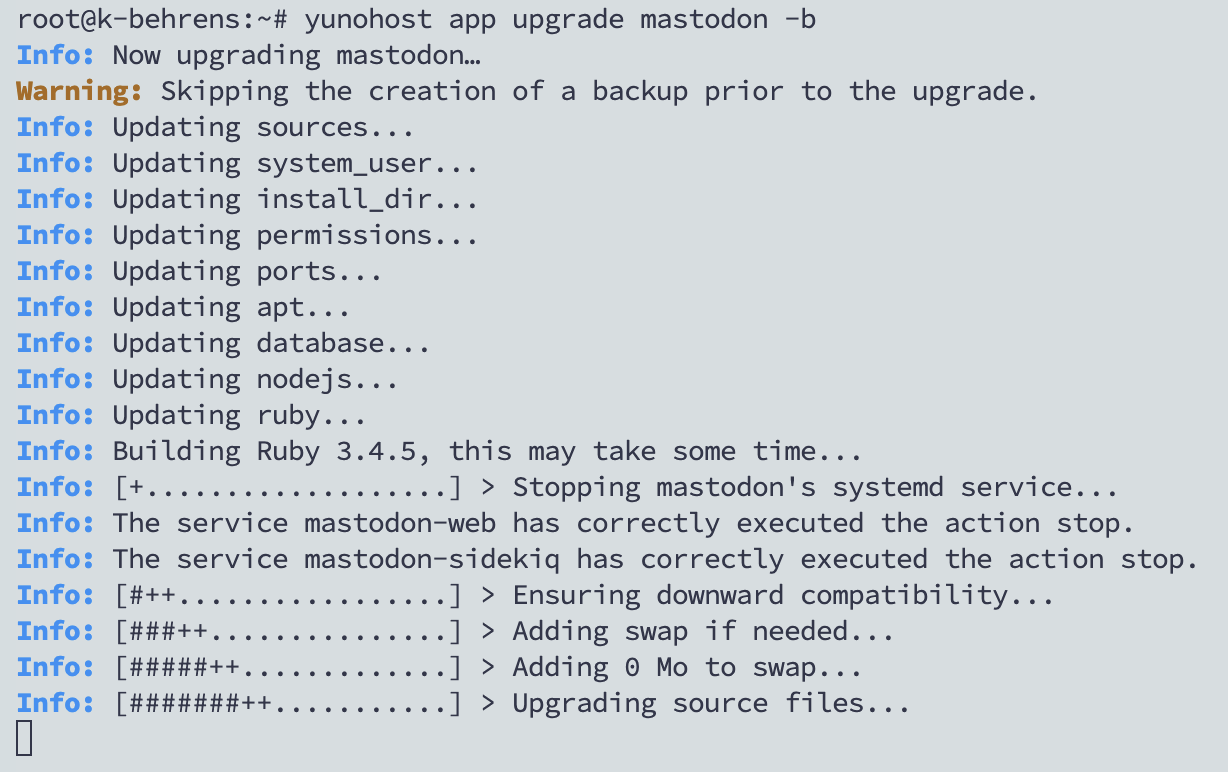
Task: Click the Updating database line
Action: [271, 344]
